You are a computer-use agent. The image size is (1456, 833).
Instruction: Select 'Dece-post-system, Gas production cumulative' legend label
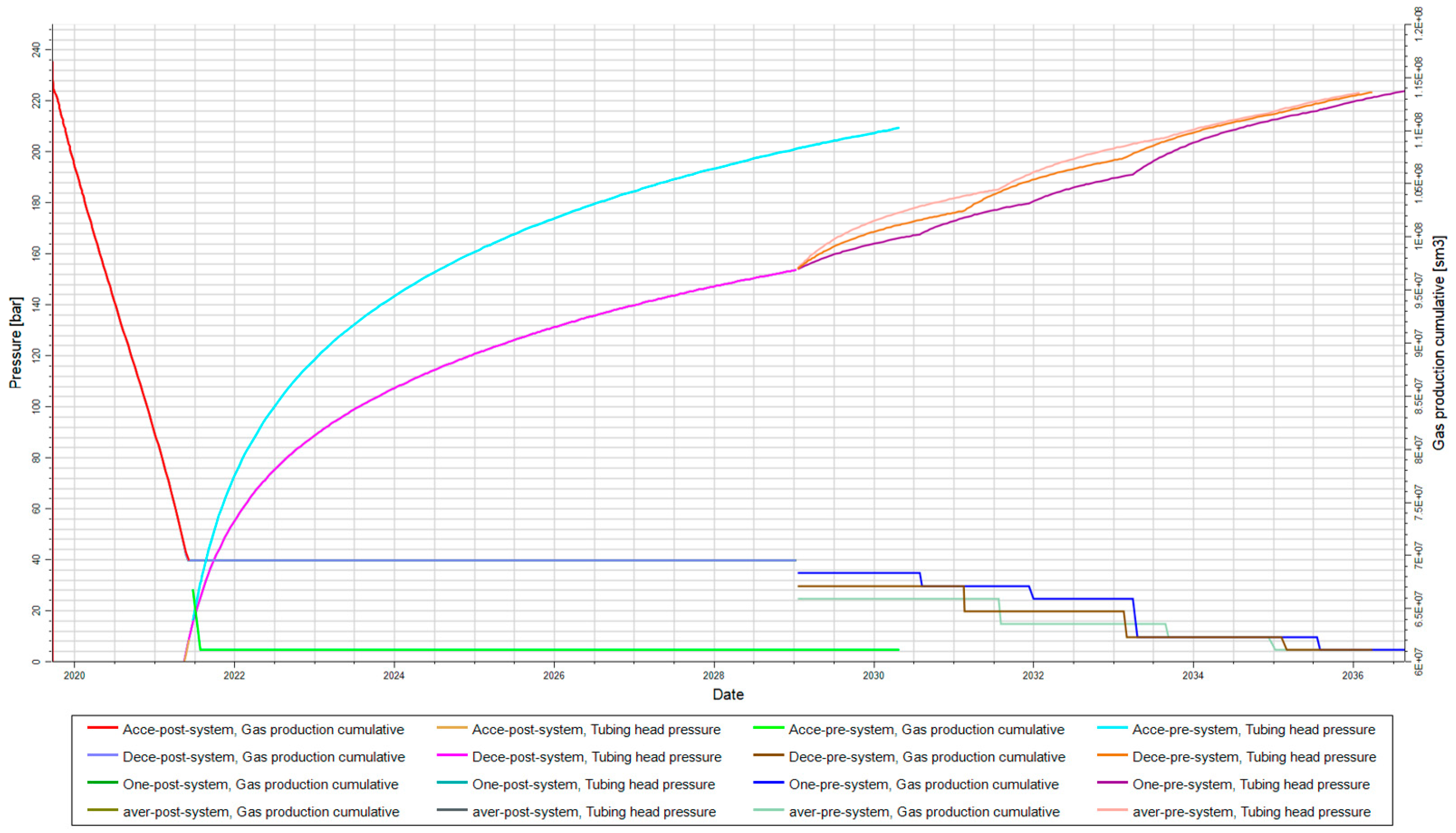pyautogui.click(x=264, y=757)
